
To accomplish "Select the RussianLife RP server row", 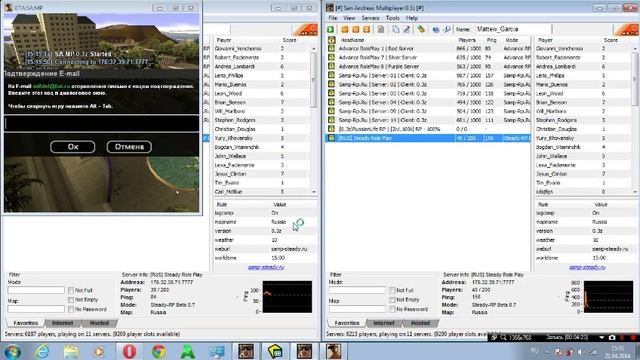I will pos(429,129).
